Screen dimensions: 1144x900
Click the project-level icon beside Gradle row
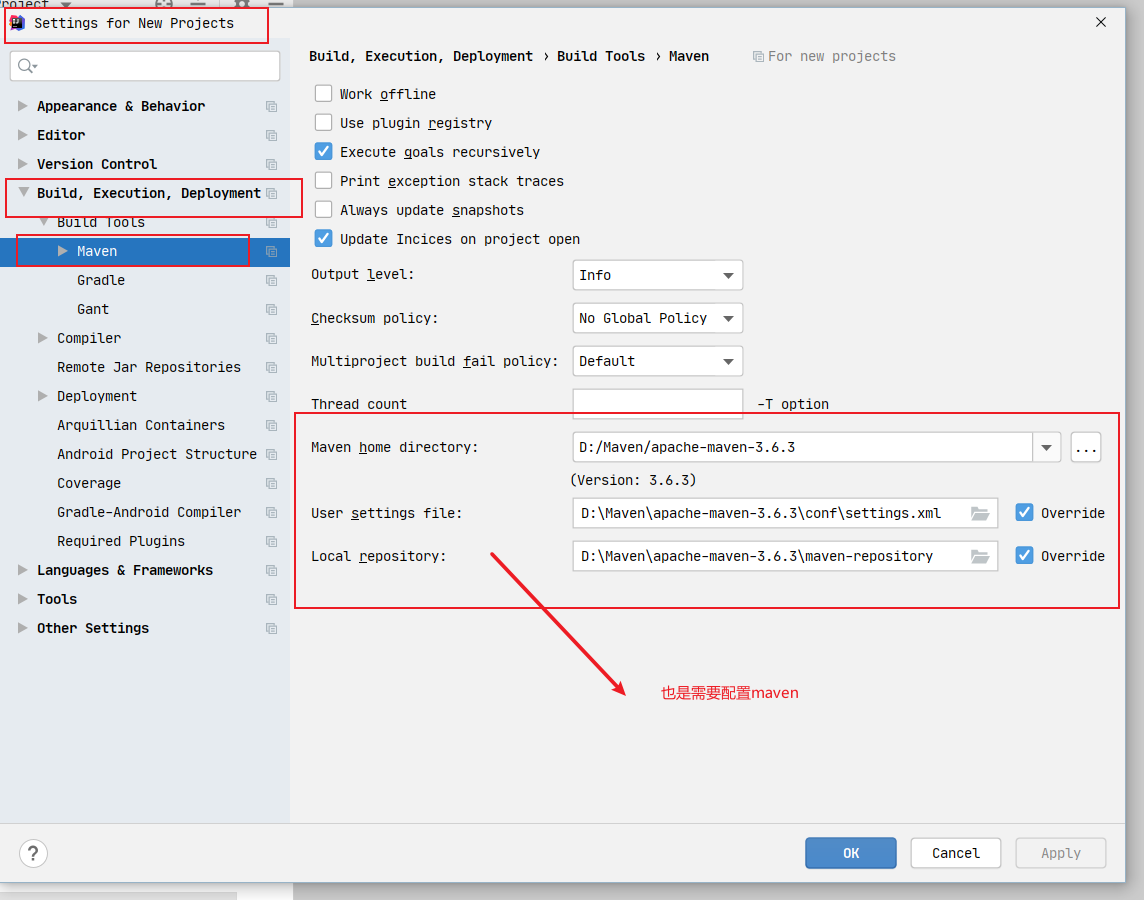click(x=271, y=281)
